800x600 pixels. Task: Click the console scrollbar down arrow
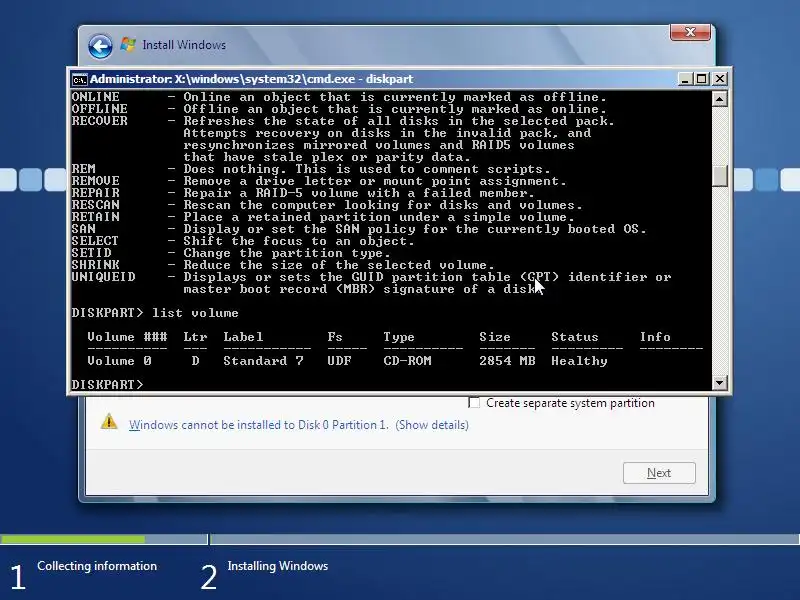click(x=719, y=382)
